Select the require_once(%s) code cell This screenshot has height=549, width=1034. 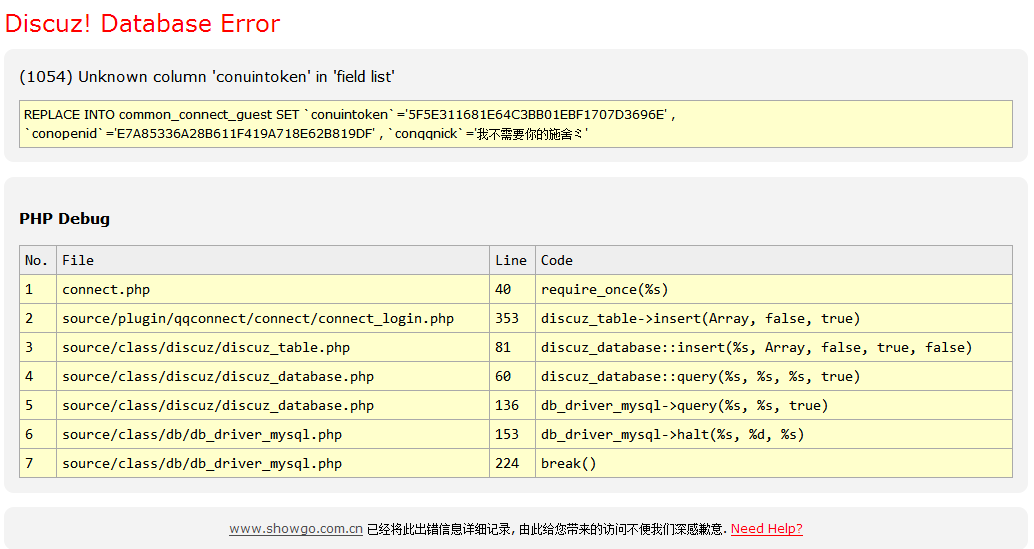click(774, 289)
